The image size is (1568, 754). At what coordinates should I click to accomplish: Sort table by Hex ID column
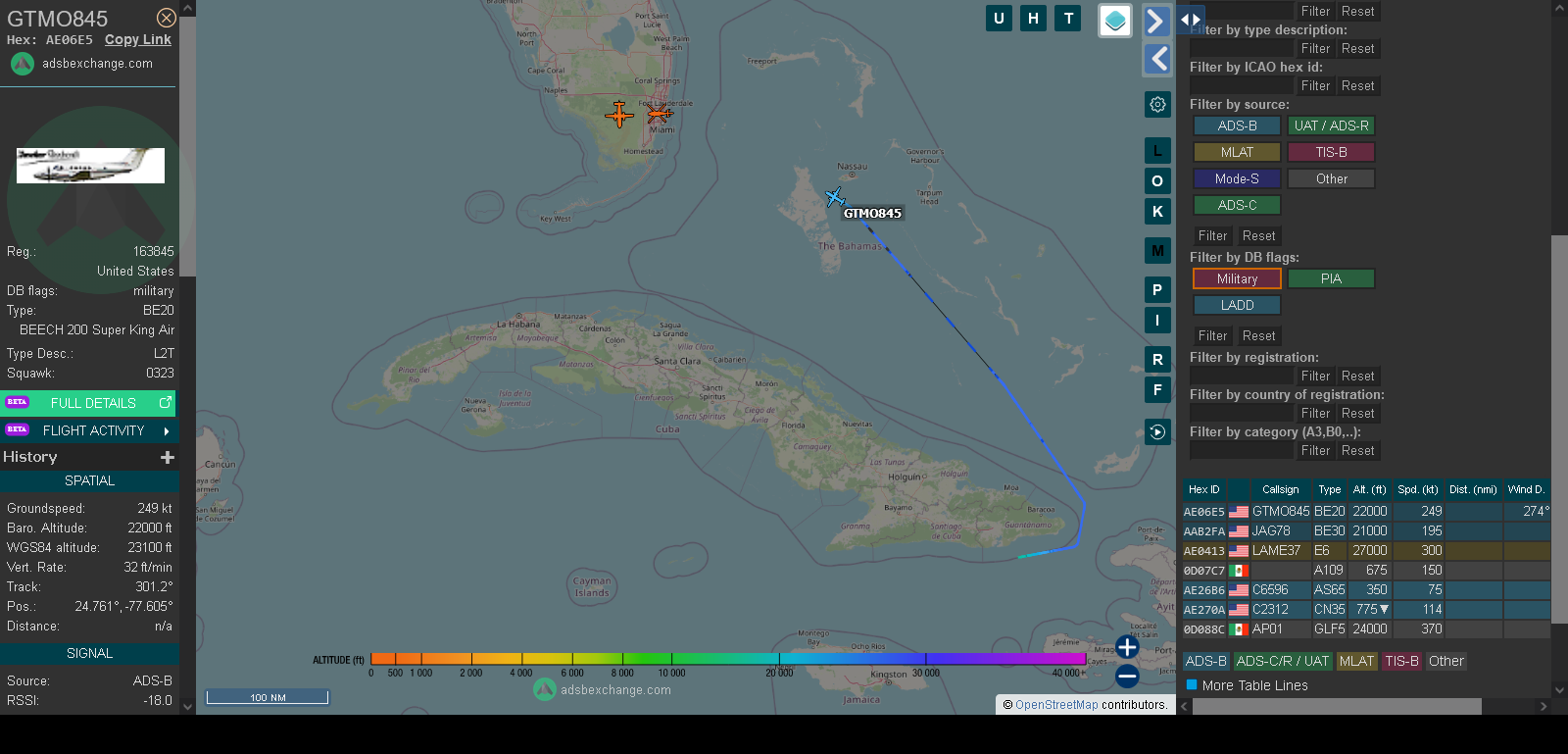[x=1204, y=489]
